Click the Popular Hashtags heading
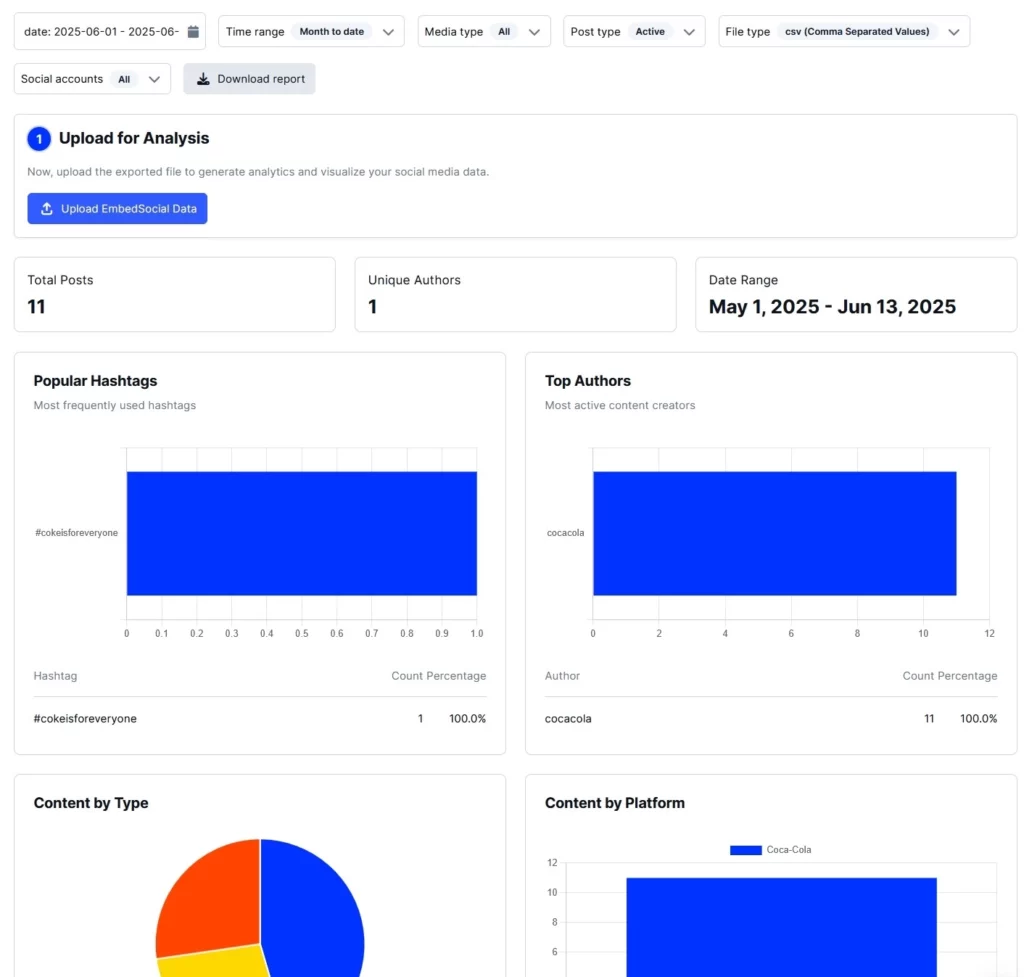 (95, 381)
